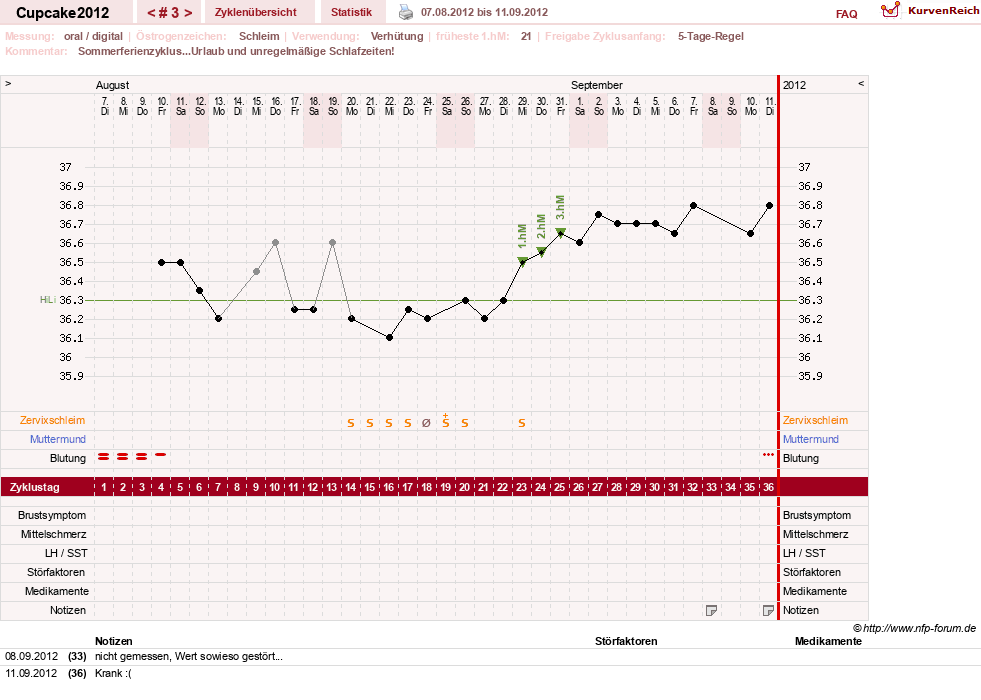The image size is (981, 700).
Task: Open the FAQ link
Action: click(x=846, y=14)
